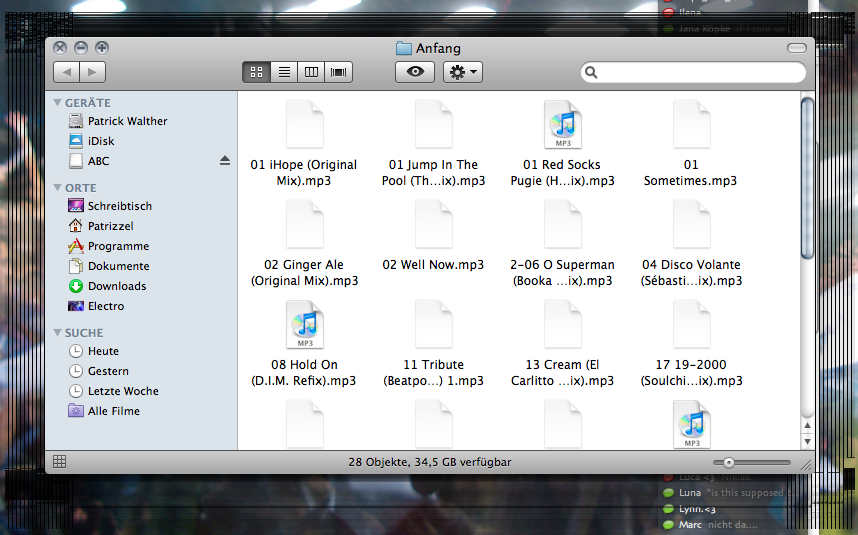Go back with the left arrow button
Viewport: 858px width, 535px height.
coord(66,72)
